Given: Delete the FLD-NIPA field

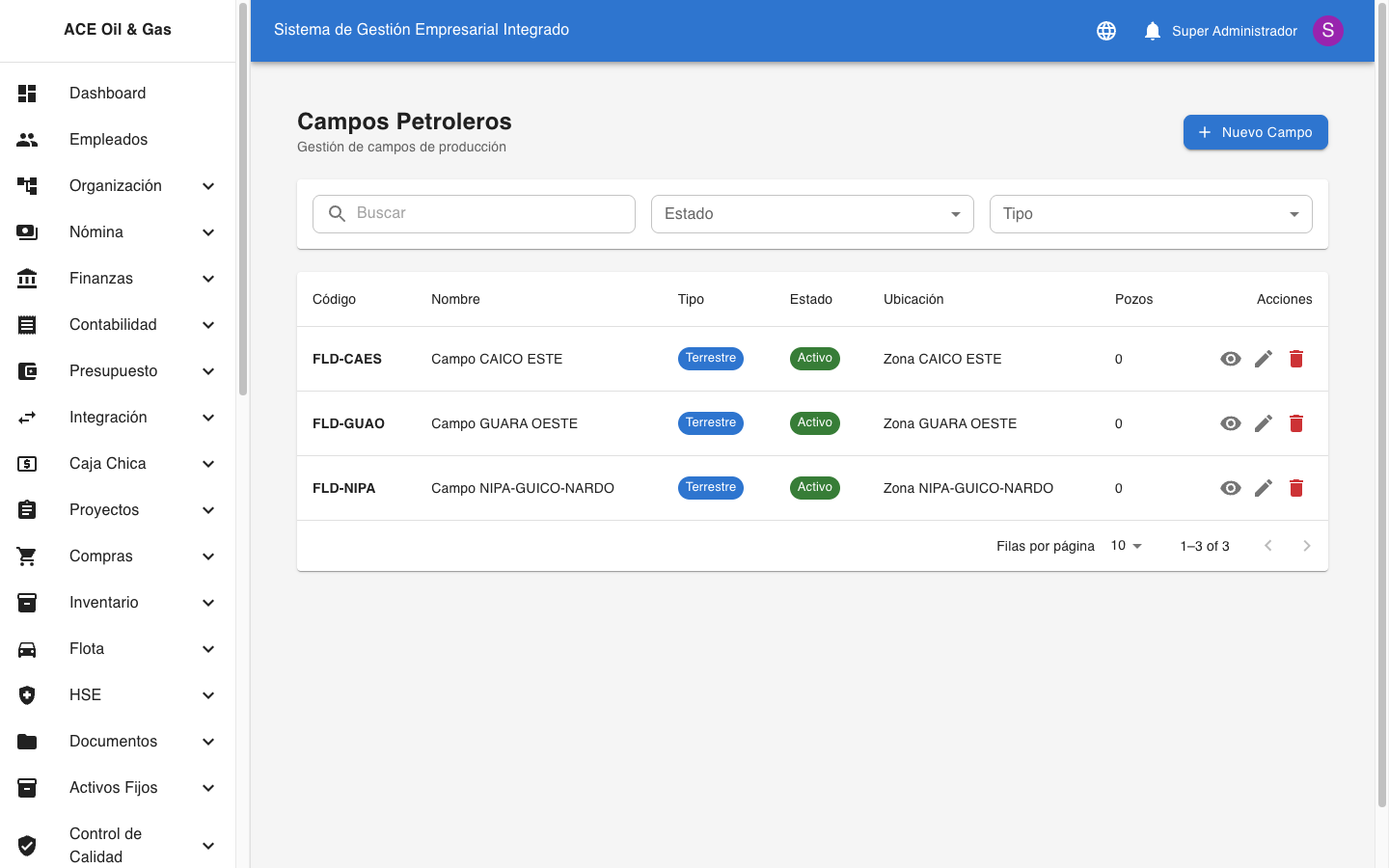Looking at the screenshot, I should [1295, 488].
